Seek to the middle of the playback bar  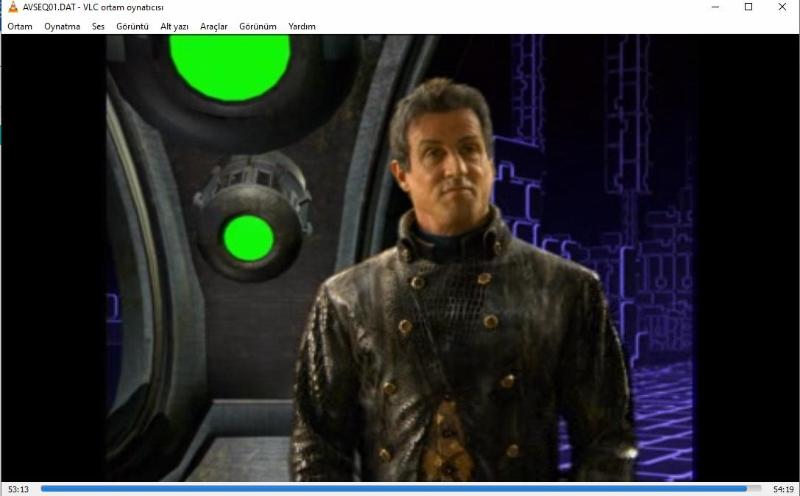click(x=400, y=489)
